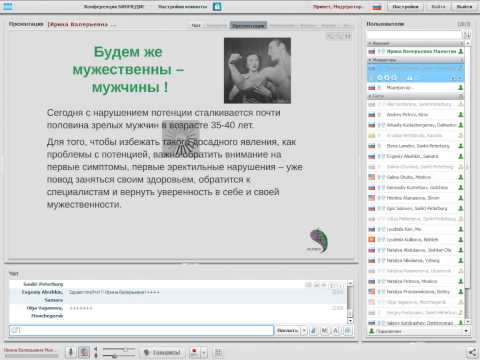Click the first round icon in highlighted user row
The height and width of the screenshot is (360, 480).
380,78
